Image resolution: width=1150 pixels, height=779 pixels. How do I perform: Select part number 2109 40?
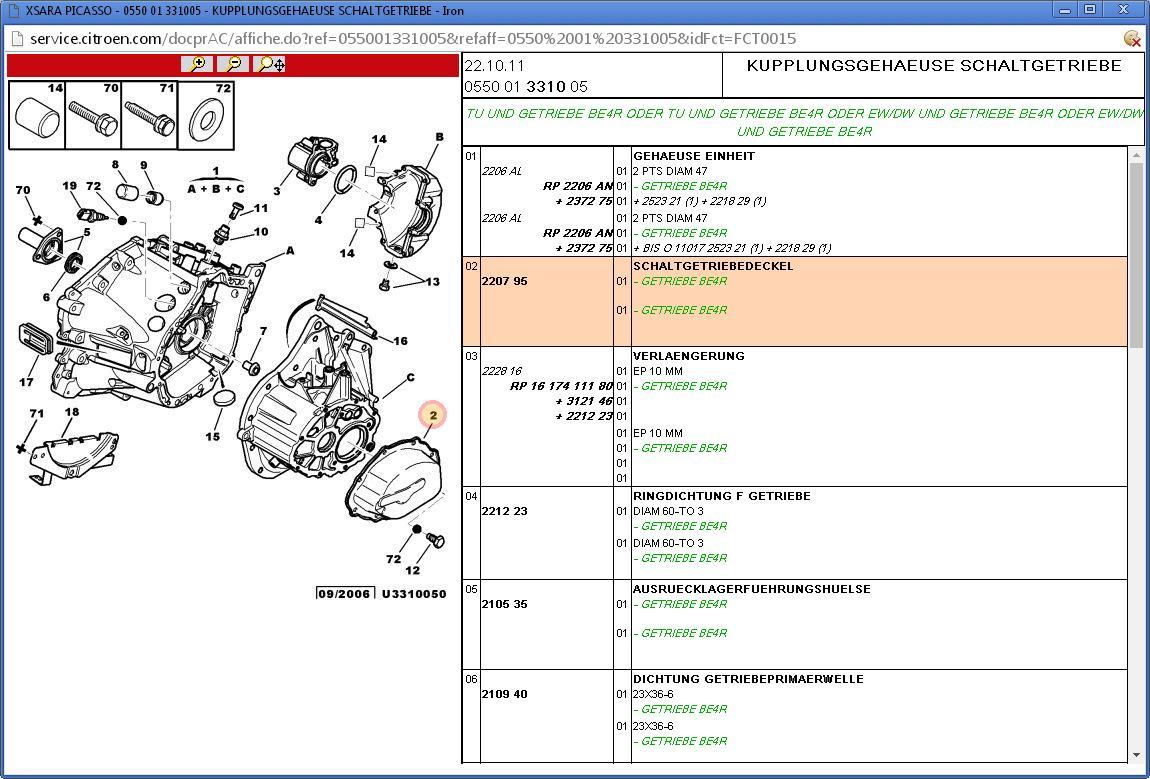point(505,694)
